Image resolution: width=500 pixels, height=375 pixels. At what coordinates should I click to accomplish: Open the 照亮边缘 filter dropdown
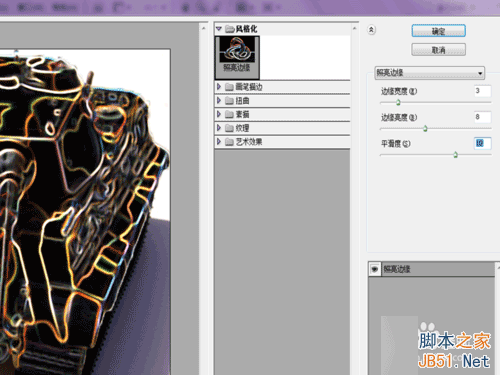[430, 73]
